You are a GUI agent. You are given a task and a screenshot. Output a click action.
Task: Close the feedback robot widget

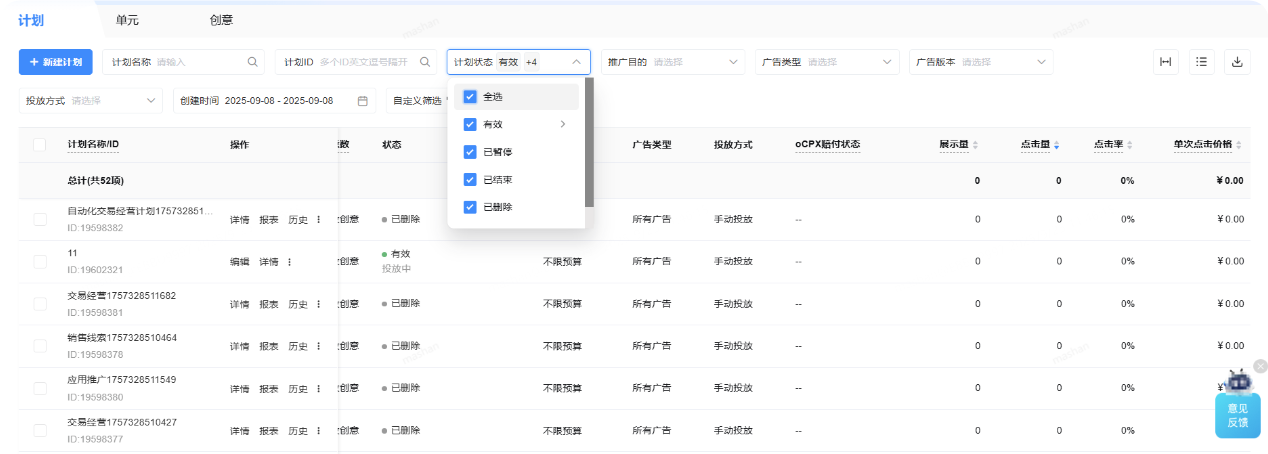(1260, 366)
